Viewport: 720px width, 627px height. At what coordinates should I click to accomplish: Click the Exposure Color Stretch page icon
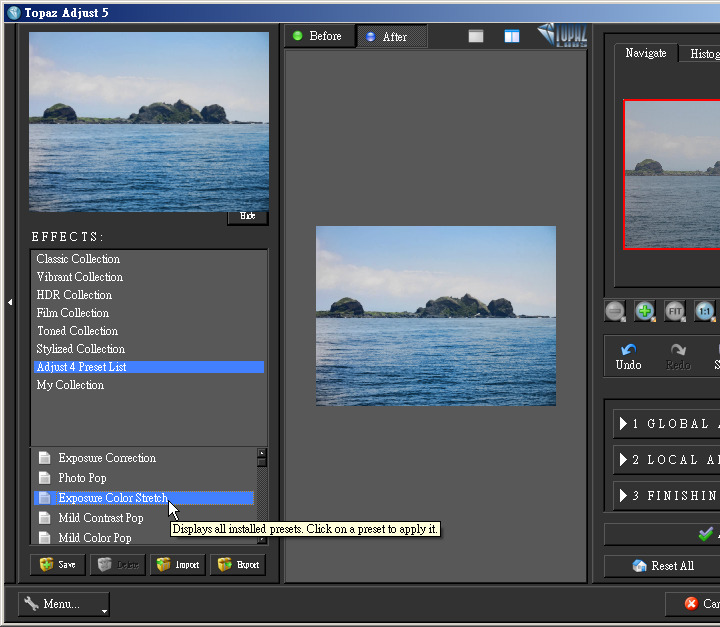45,498
